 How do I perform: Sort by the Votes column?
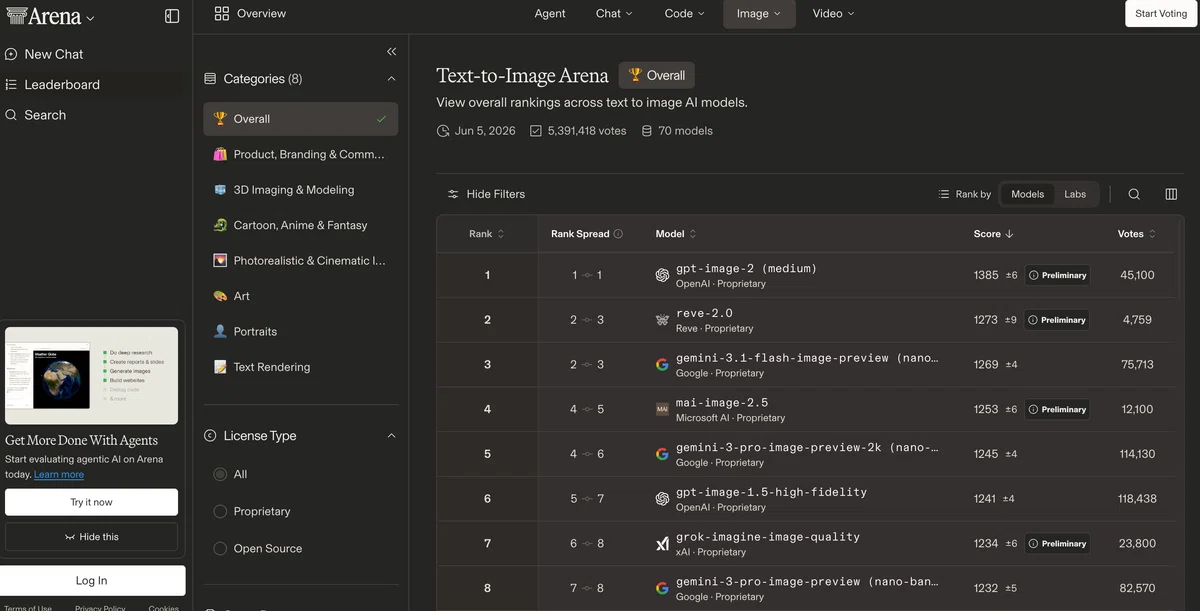1137,234
